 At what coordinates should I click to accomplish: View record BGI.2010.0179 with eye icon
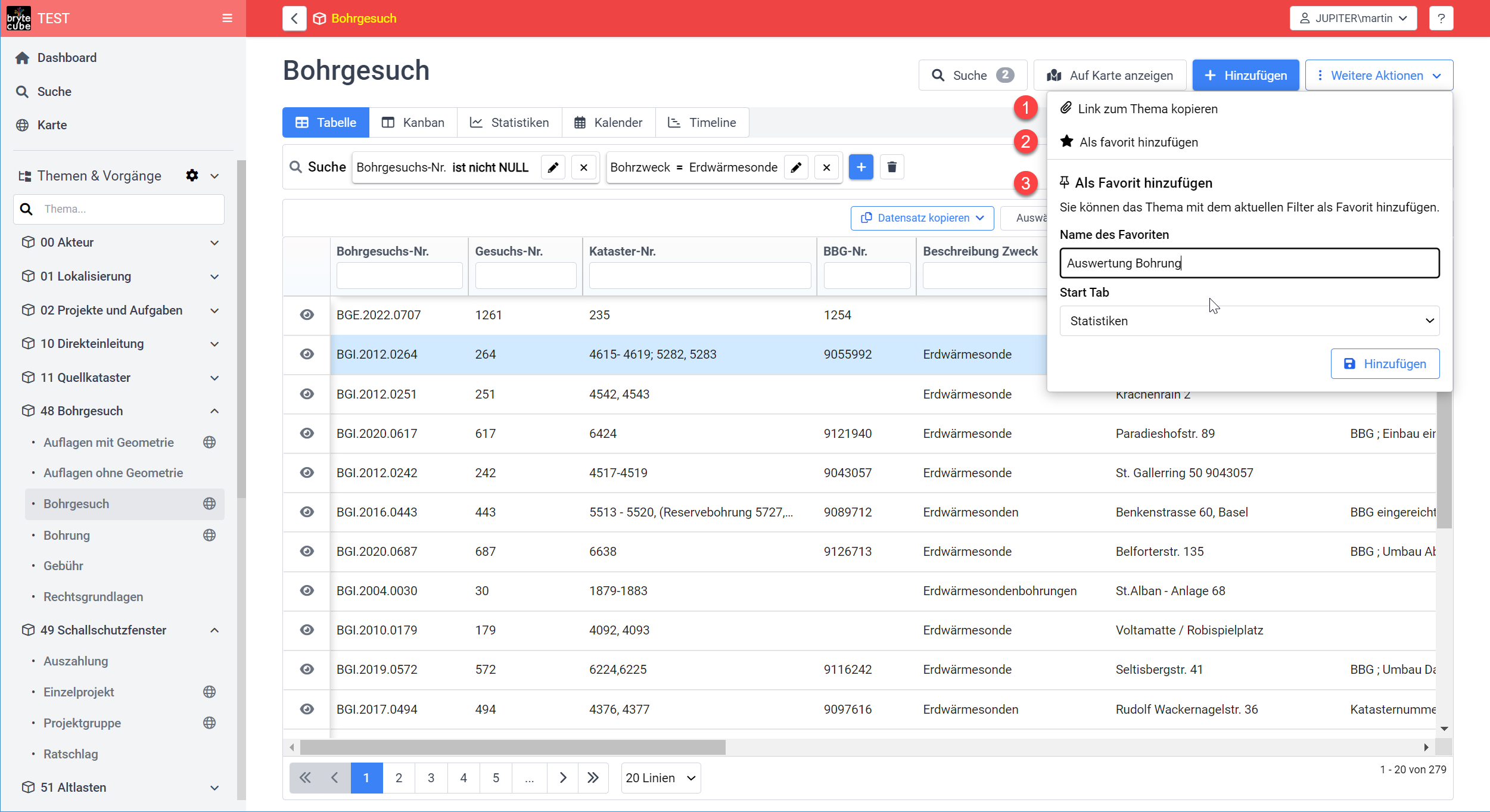pos(307,630)
